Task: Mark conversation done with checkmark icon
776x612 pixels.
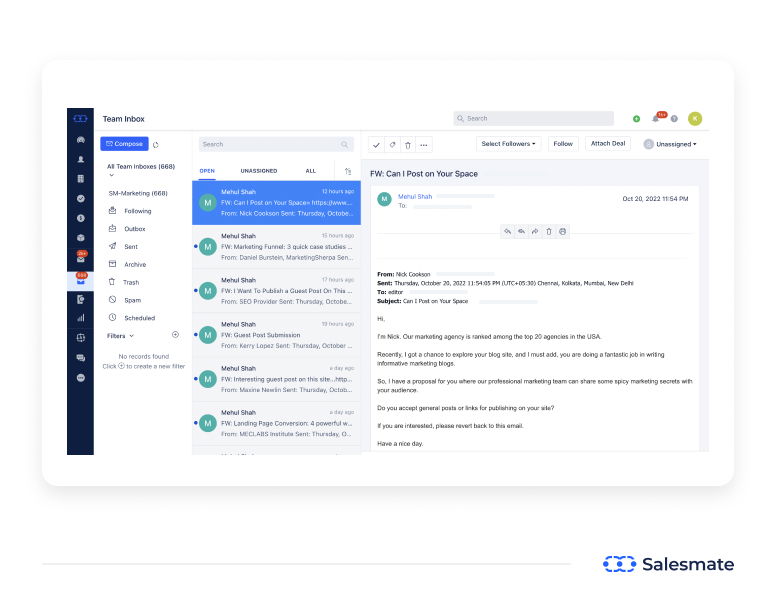Action: pyautogui.click(x=376, y=145)
